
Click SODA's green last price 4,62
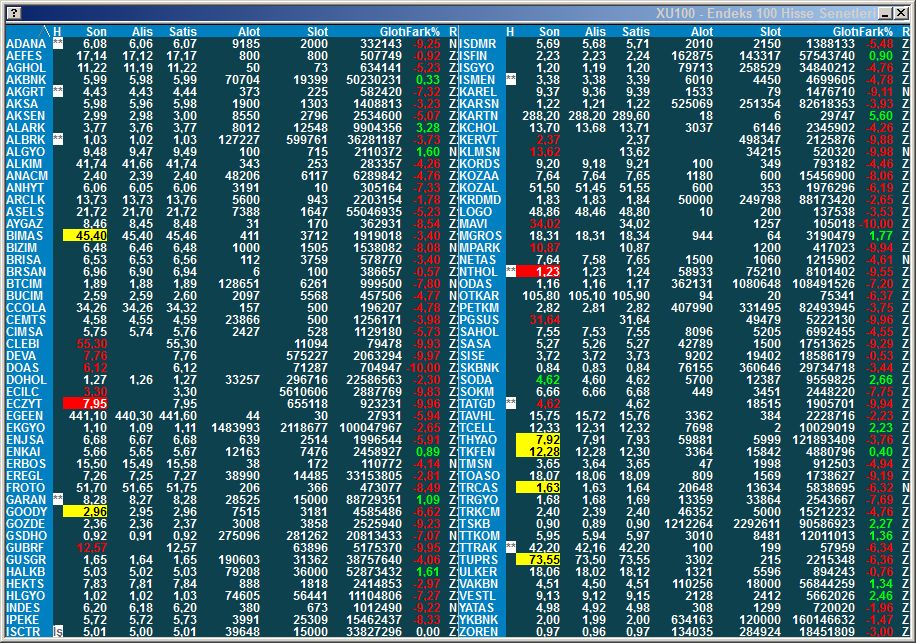[548, 380]
